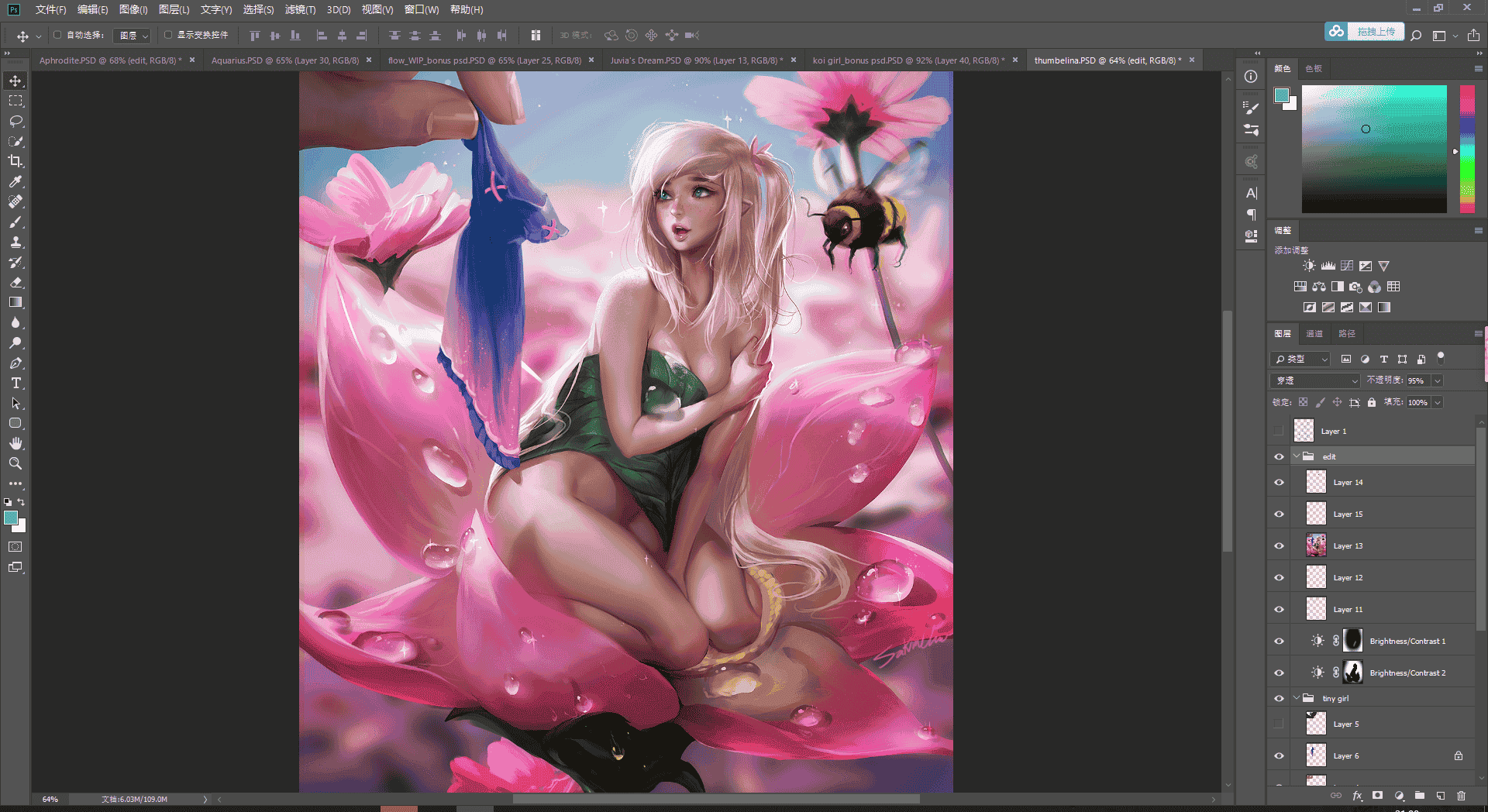Screen dimensions: 1488x812
Task: Open the layer opacity dropdown arrow
Action: [1438, 380]
